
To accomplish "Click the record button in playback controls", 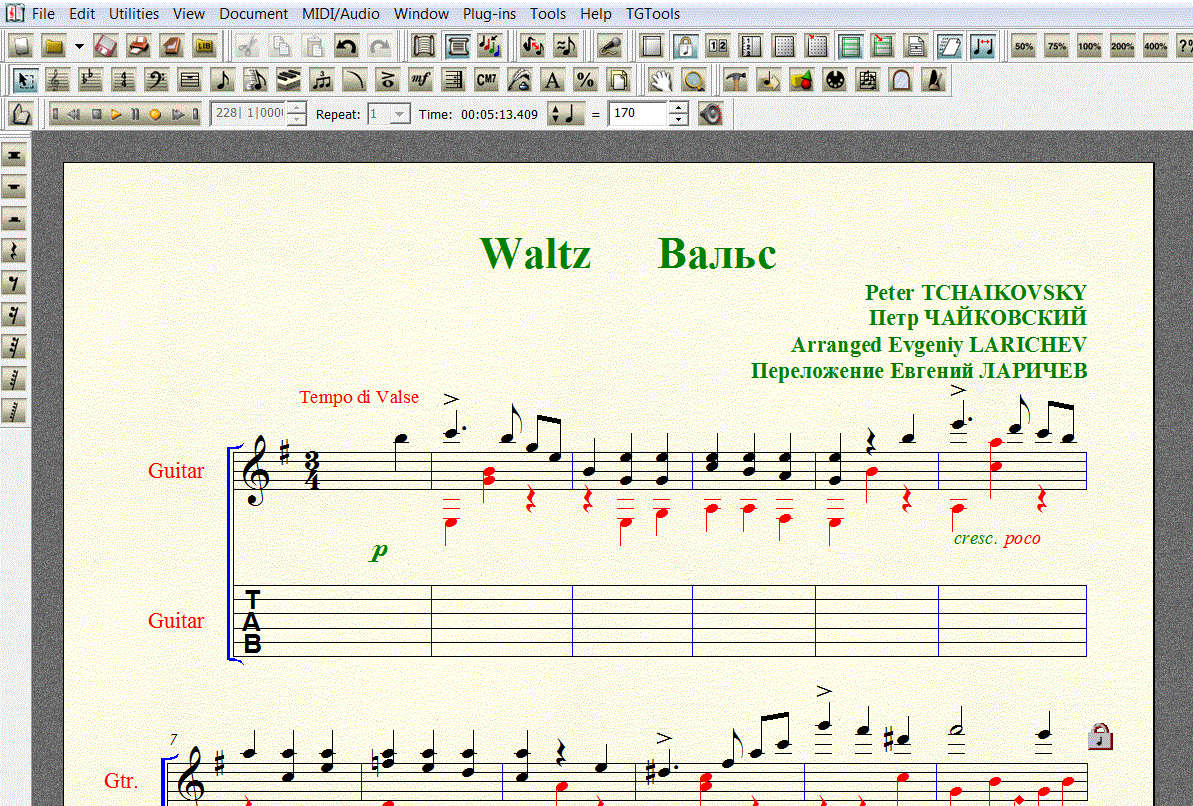I will (155, 114).
